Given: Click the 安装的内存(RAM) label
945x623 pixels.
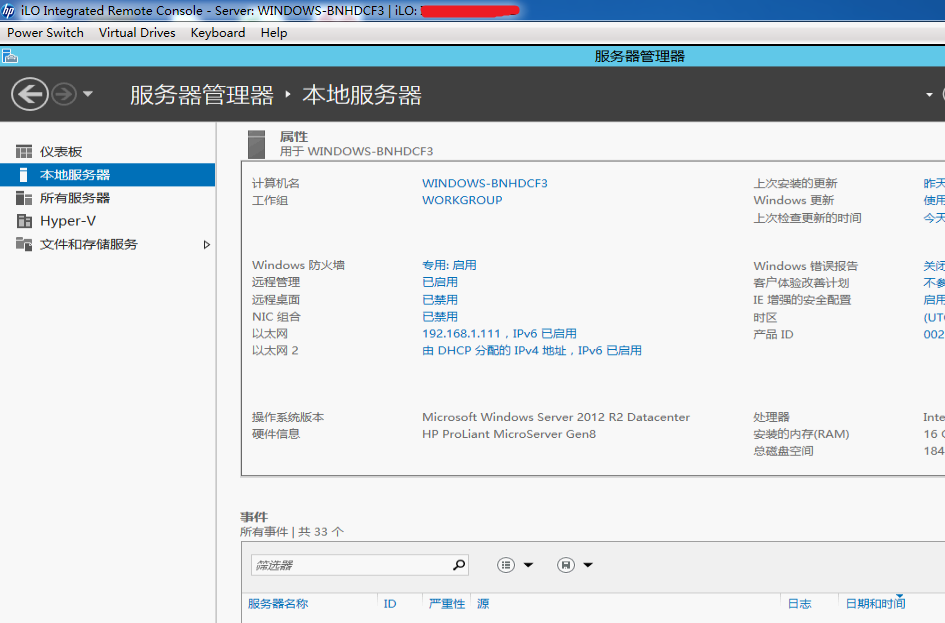Looking at the screenshot, I should (x=801, y=434).
